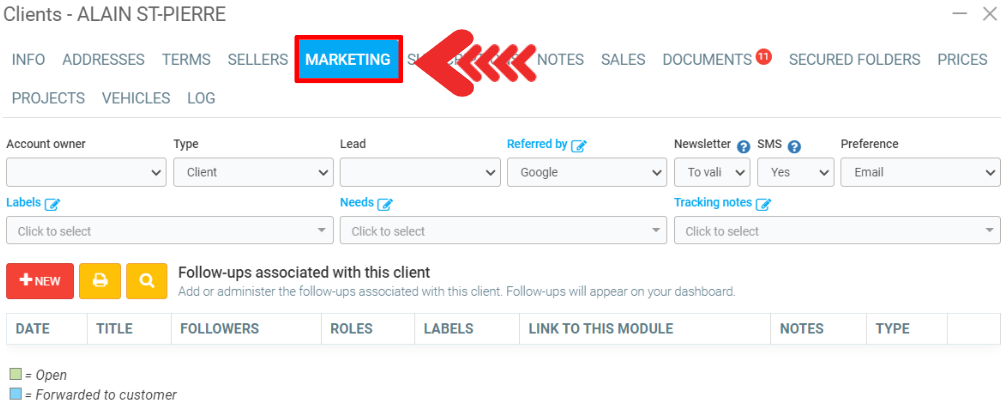Click the yellow search magnifier button
The height and width of the screenshot is (404, 1002).
147,281
